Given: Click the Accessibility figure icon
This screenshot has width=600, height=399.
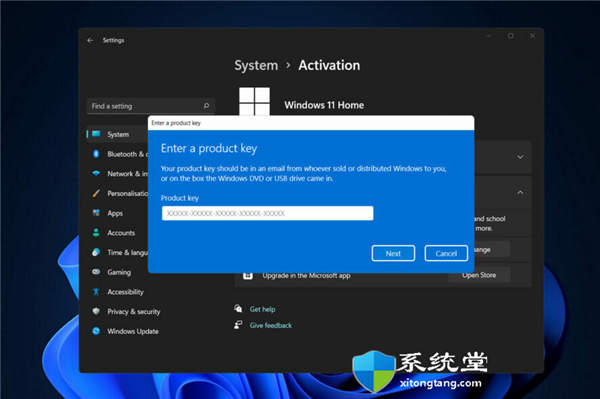Looking at the screenshot, I should click(x=96, y=292).
